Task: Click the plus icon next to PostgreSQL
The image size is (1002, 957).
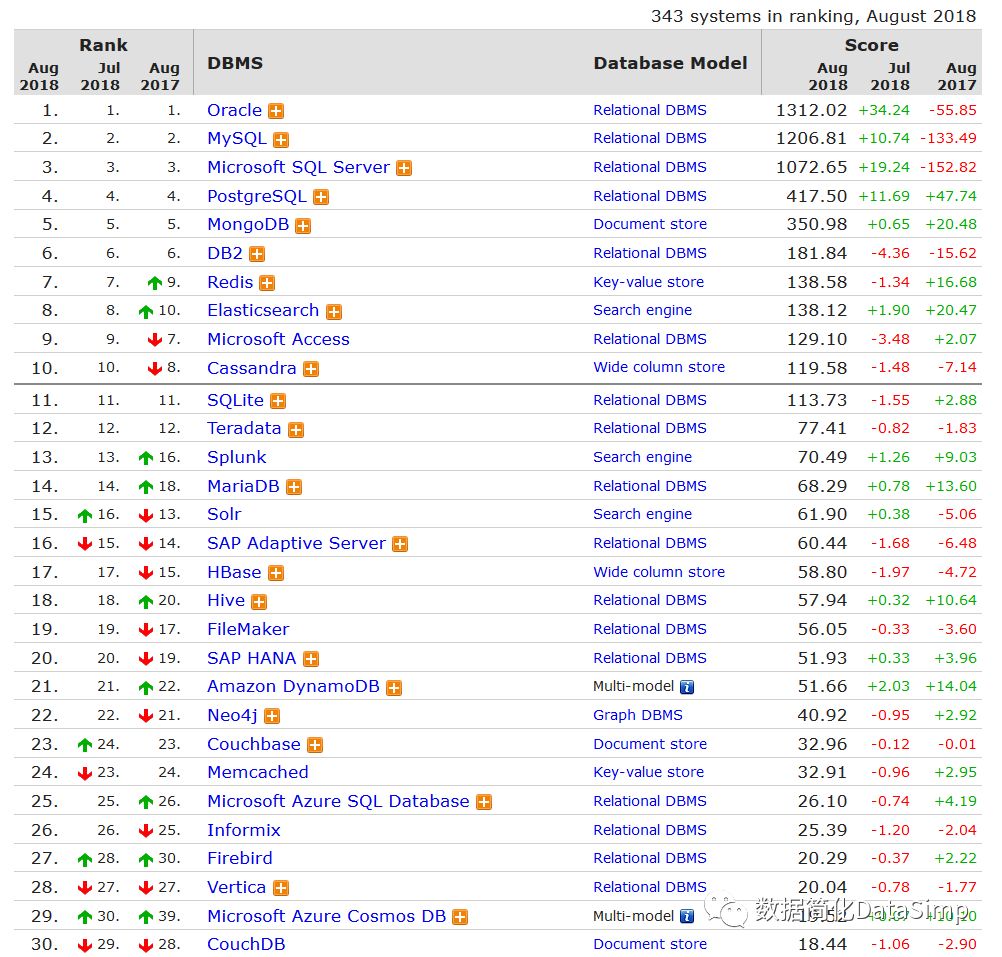Action: coord(321,197)
